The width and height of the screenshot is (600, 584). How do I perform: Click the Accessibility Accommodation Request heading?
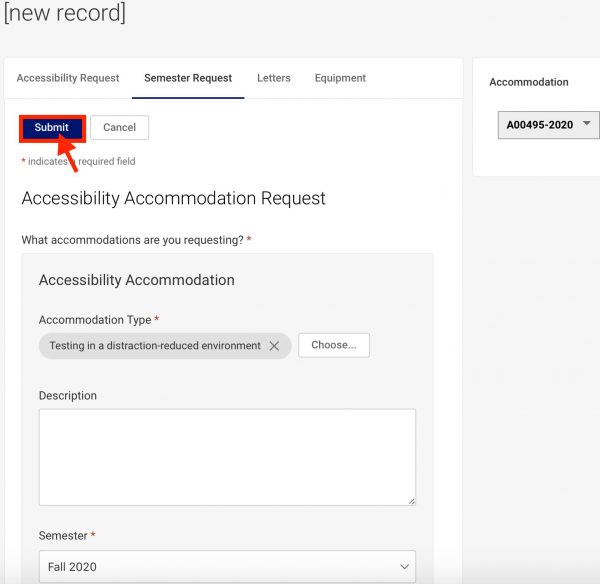(173, 198)
